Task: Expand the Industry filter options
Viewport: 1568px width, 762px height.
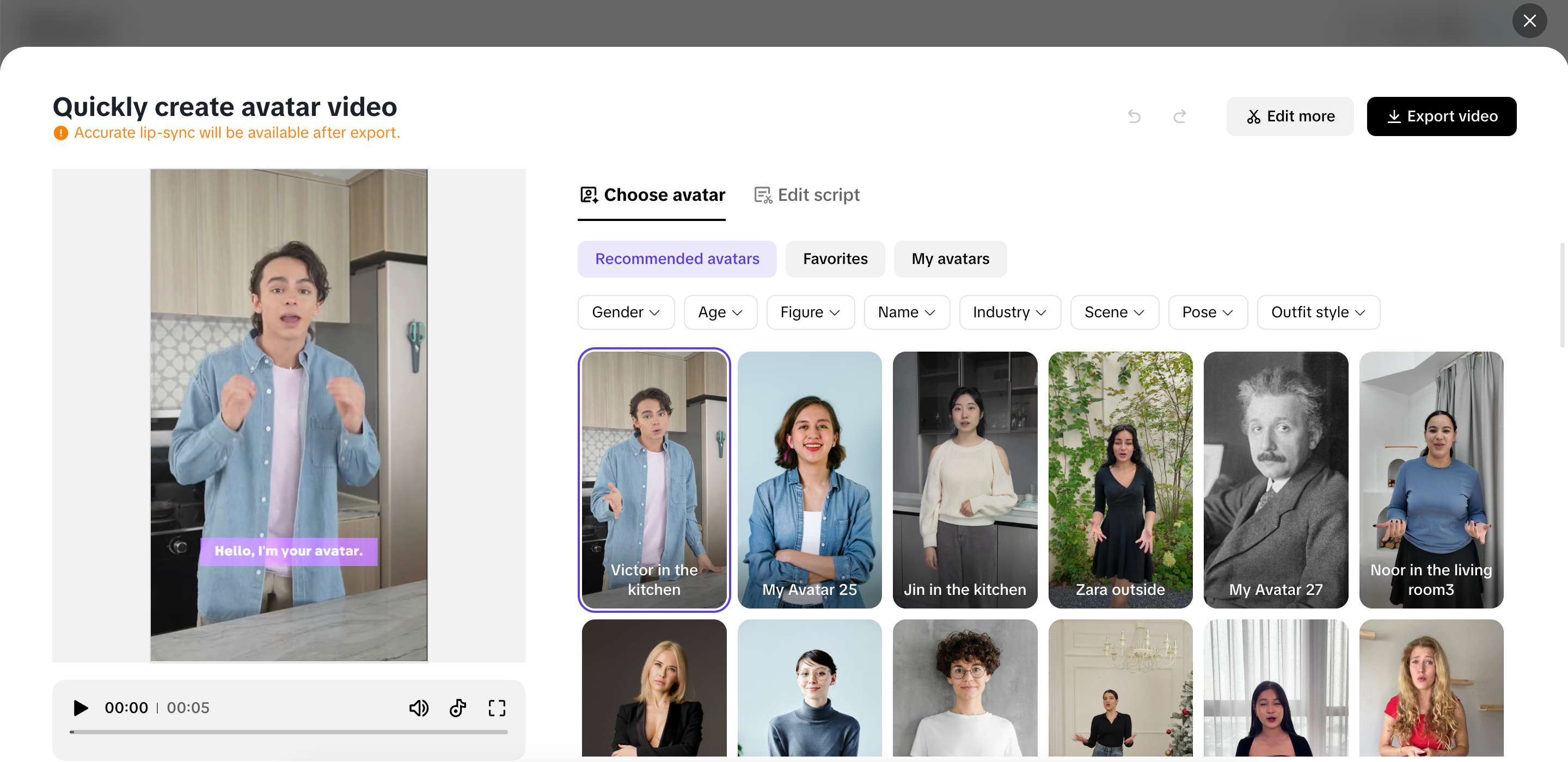Action: [x=1009, y=312]
